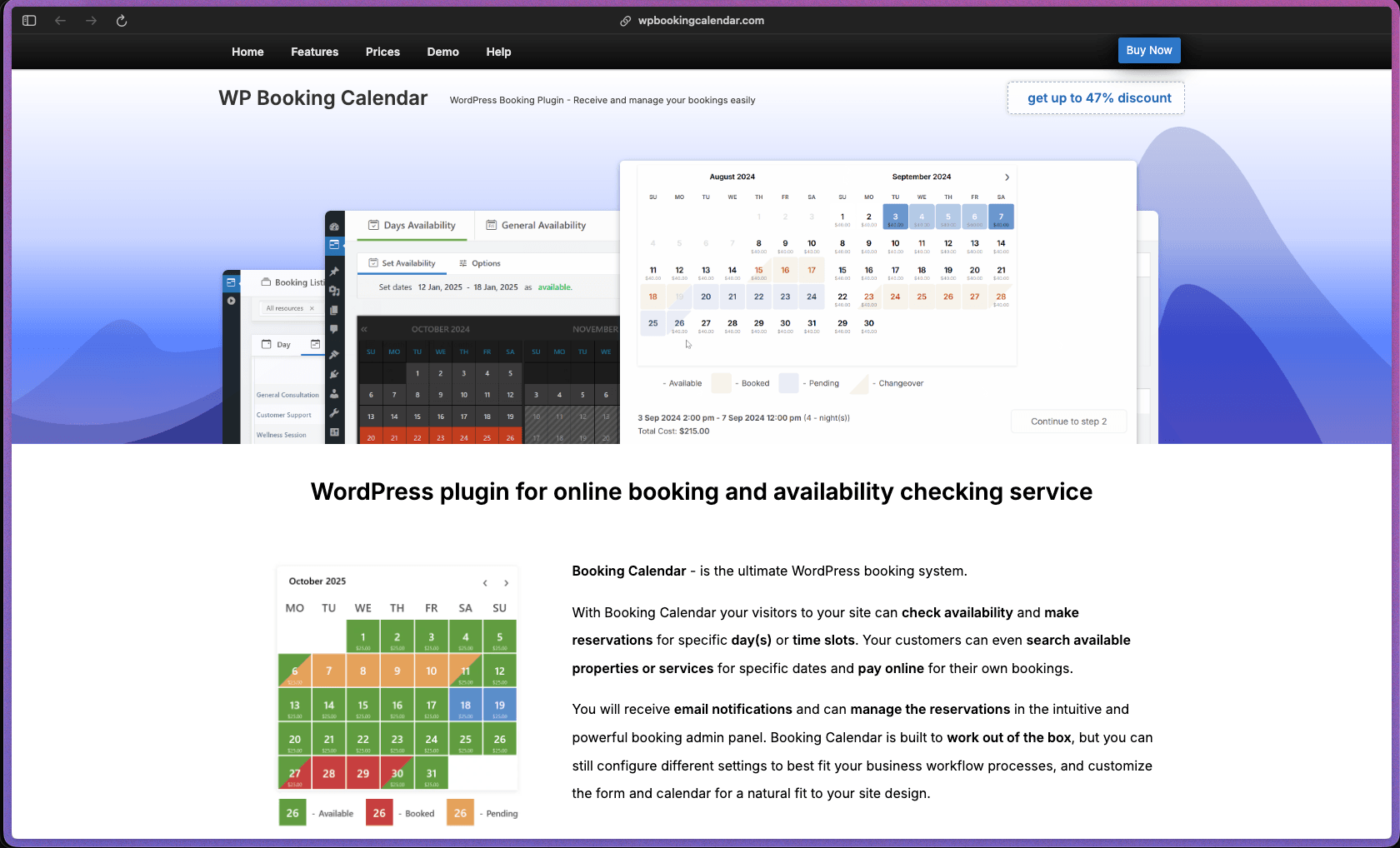Toggle the browser sidebar icon
Screen dimensions: 1400x848
click(29, 21)
